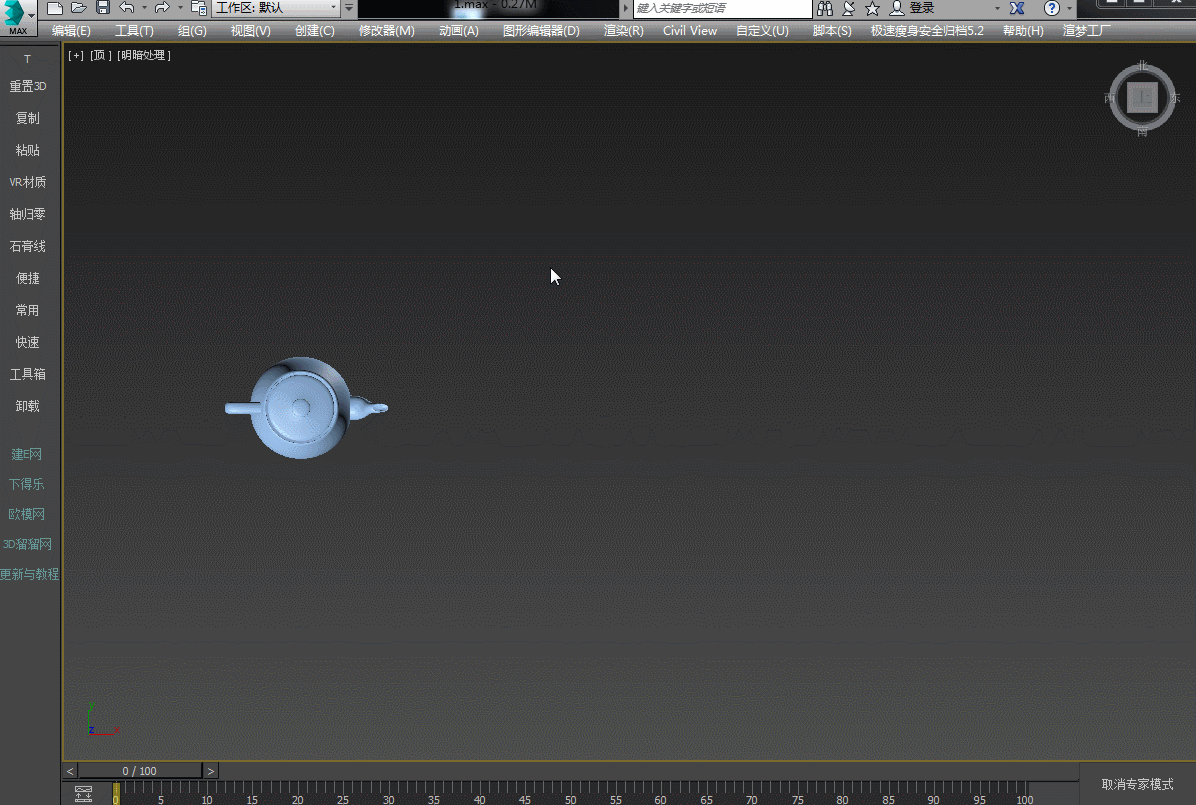Viewport: 1196px width, 805px height.
Task: Click the 取消专家模式 button
Action: click(x=1137, y=784)
